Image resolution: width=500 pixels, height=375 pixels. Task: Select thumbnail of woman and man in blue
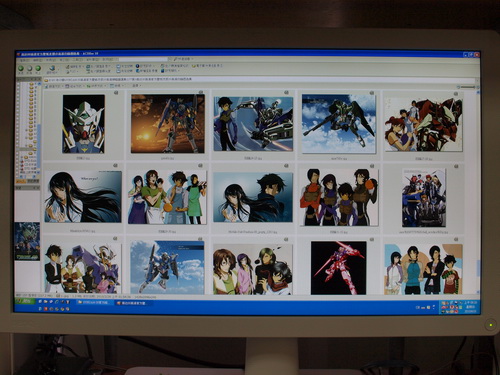pos(253,197)
